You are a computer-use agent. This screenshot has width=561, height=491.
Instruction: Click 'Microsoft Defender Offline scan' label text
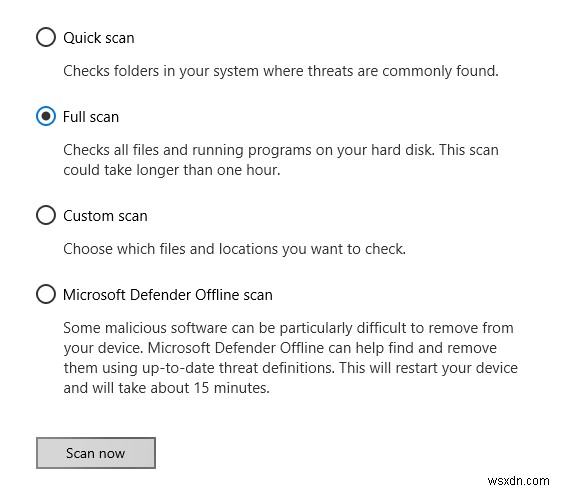[x=168, y=295]
